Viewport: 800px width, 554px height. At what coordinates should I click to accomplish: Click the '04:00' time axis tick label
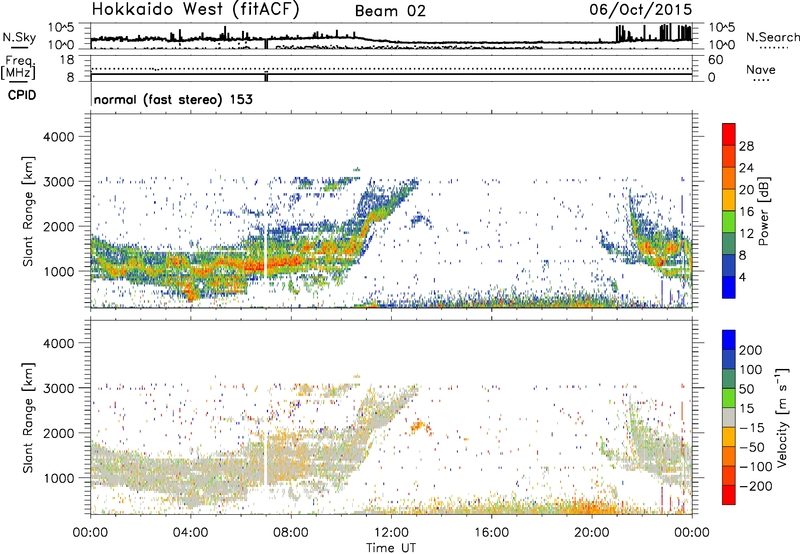(191, 533)
